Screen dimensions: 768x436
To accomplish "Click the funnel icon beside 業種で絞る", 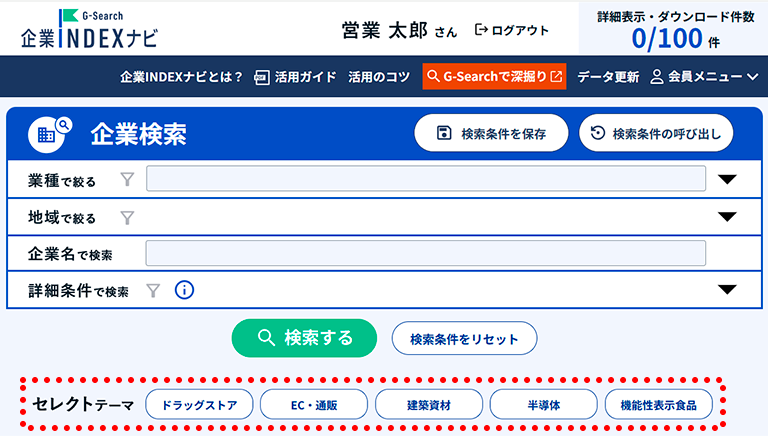I will [x=127, y=180].
